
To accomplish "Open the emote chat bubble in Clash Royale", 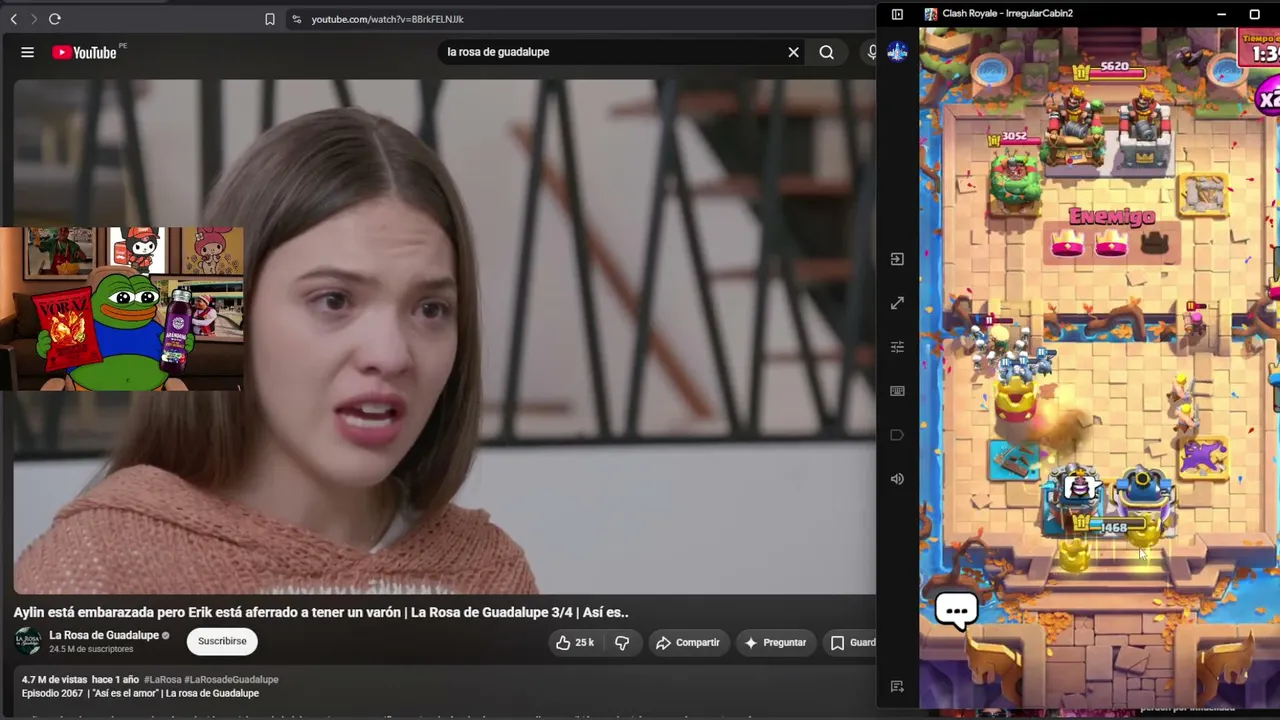I will pyautogui.click(x=956, y=610).
